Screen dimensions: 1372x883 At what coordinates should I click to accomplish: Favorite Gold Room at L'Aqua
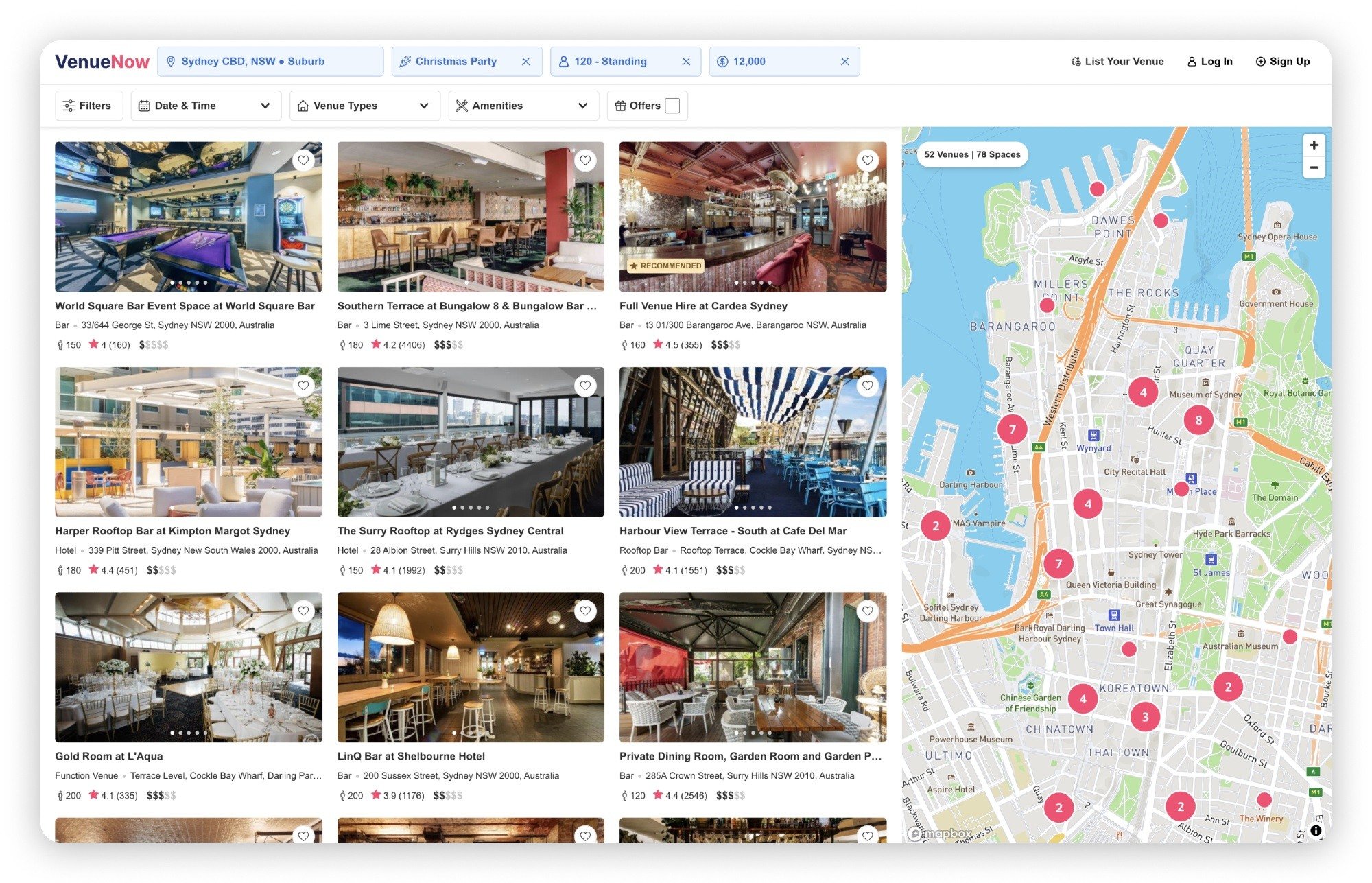(303, 611)
